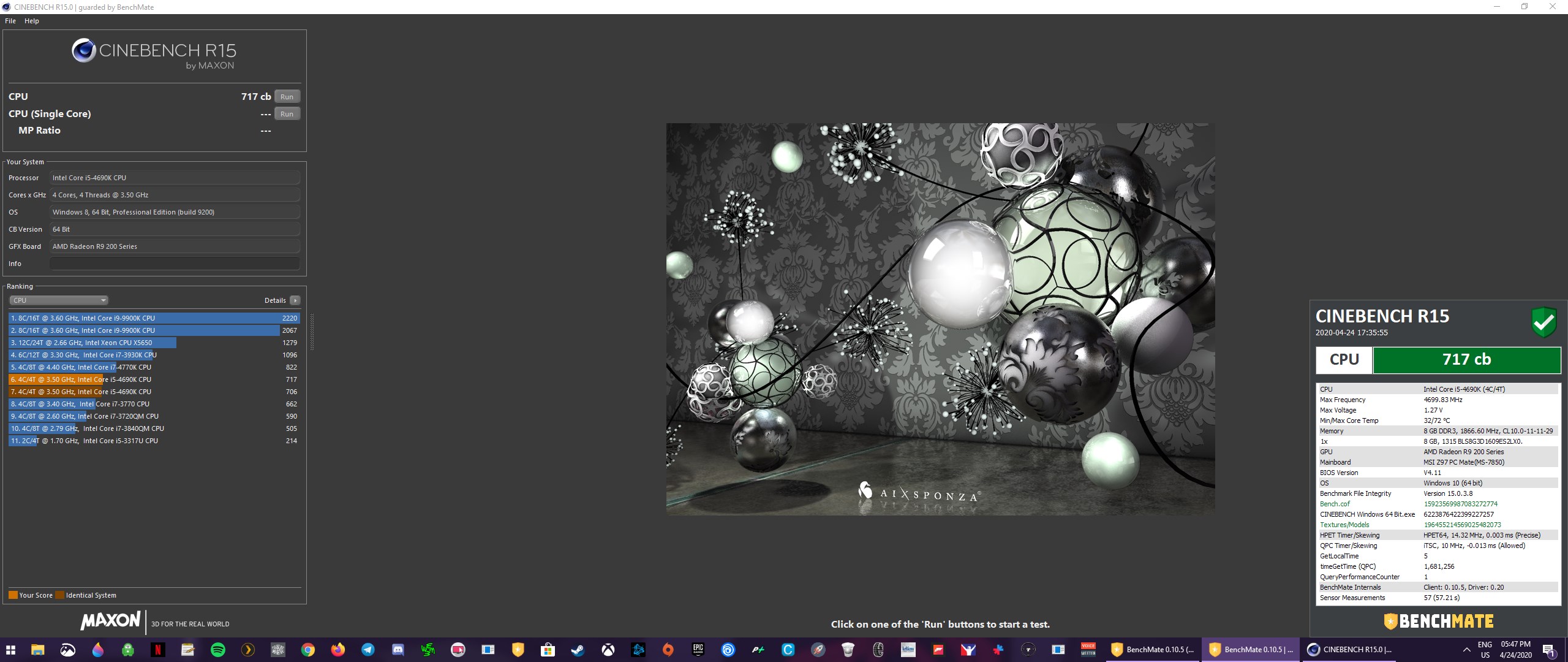
Task: Click the GFX Board field
Action: (175, 246)
